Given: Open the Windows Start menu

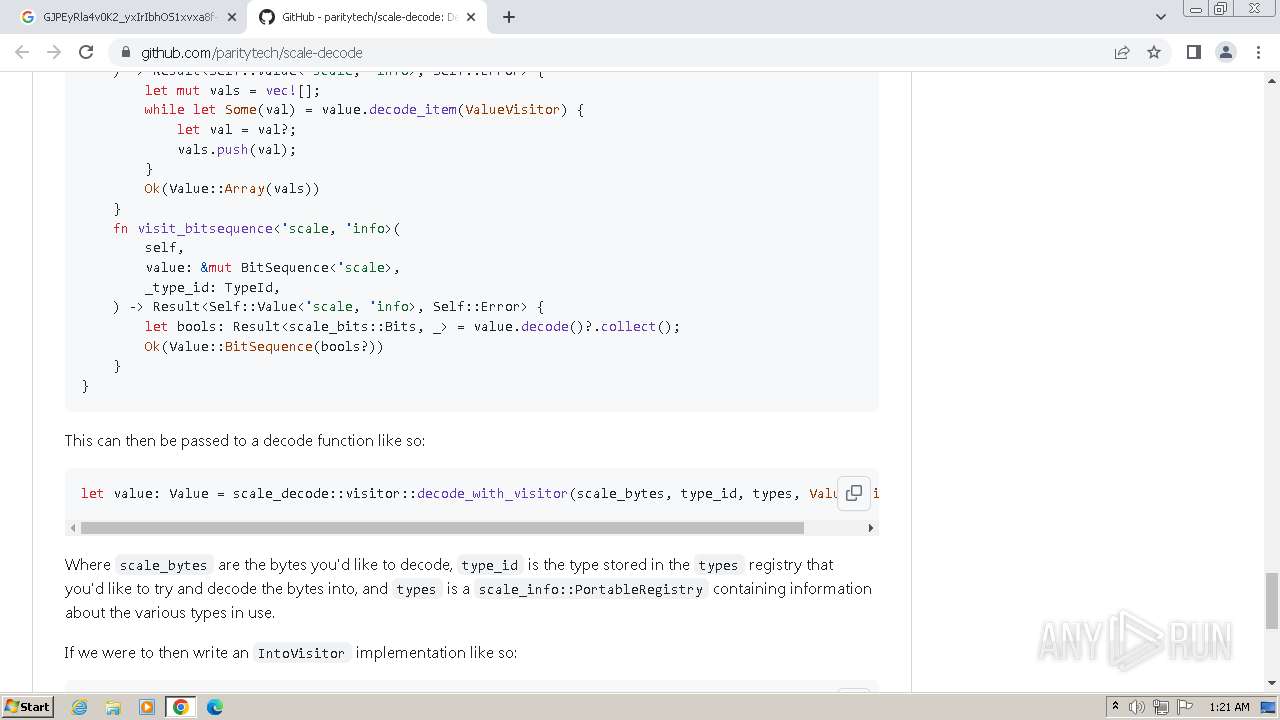Looking at the screenshot, I should coord(27,707).
